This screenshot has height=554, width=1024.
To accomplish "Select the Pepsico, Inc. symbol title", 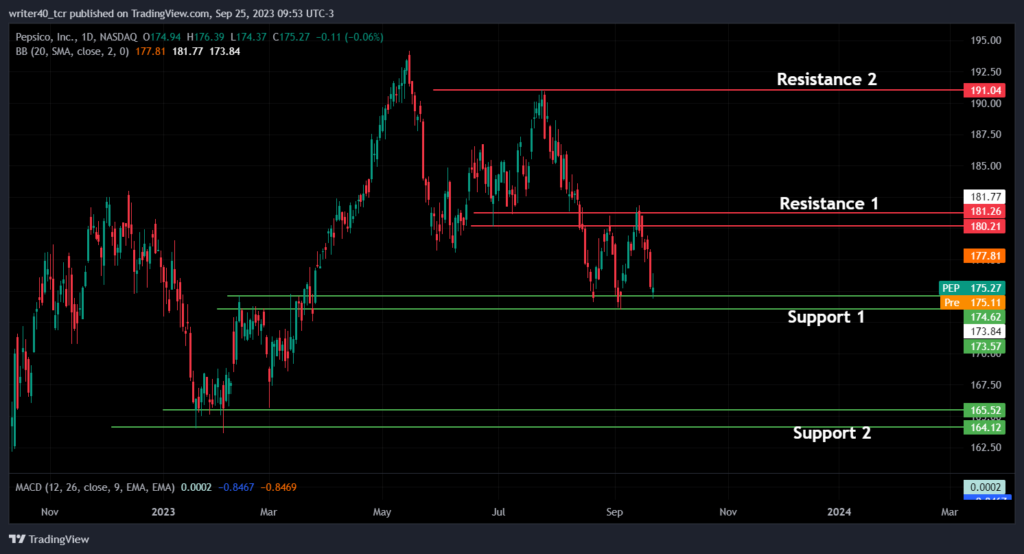I will coord(76,37).
